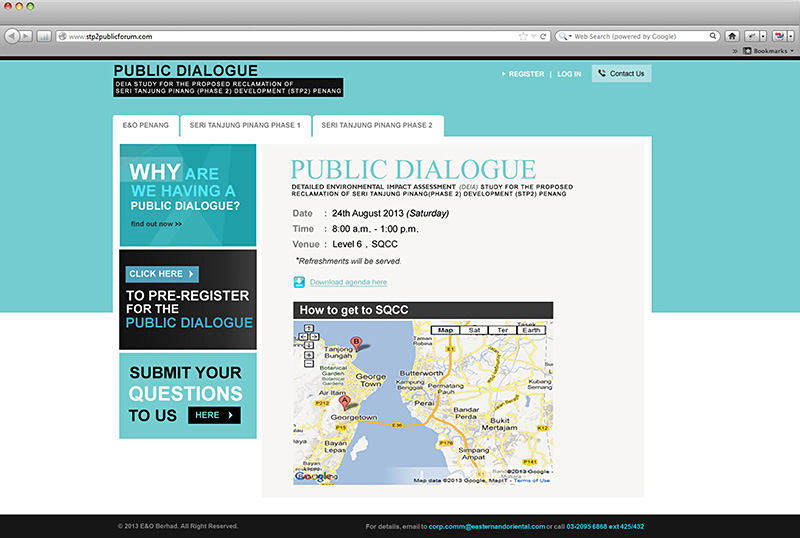Open the REGISTER link

coord(526,74)
